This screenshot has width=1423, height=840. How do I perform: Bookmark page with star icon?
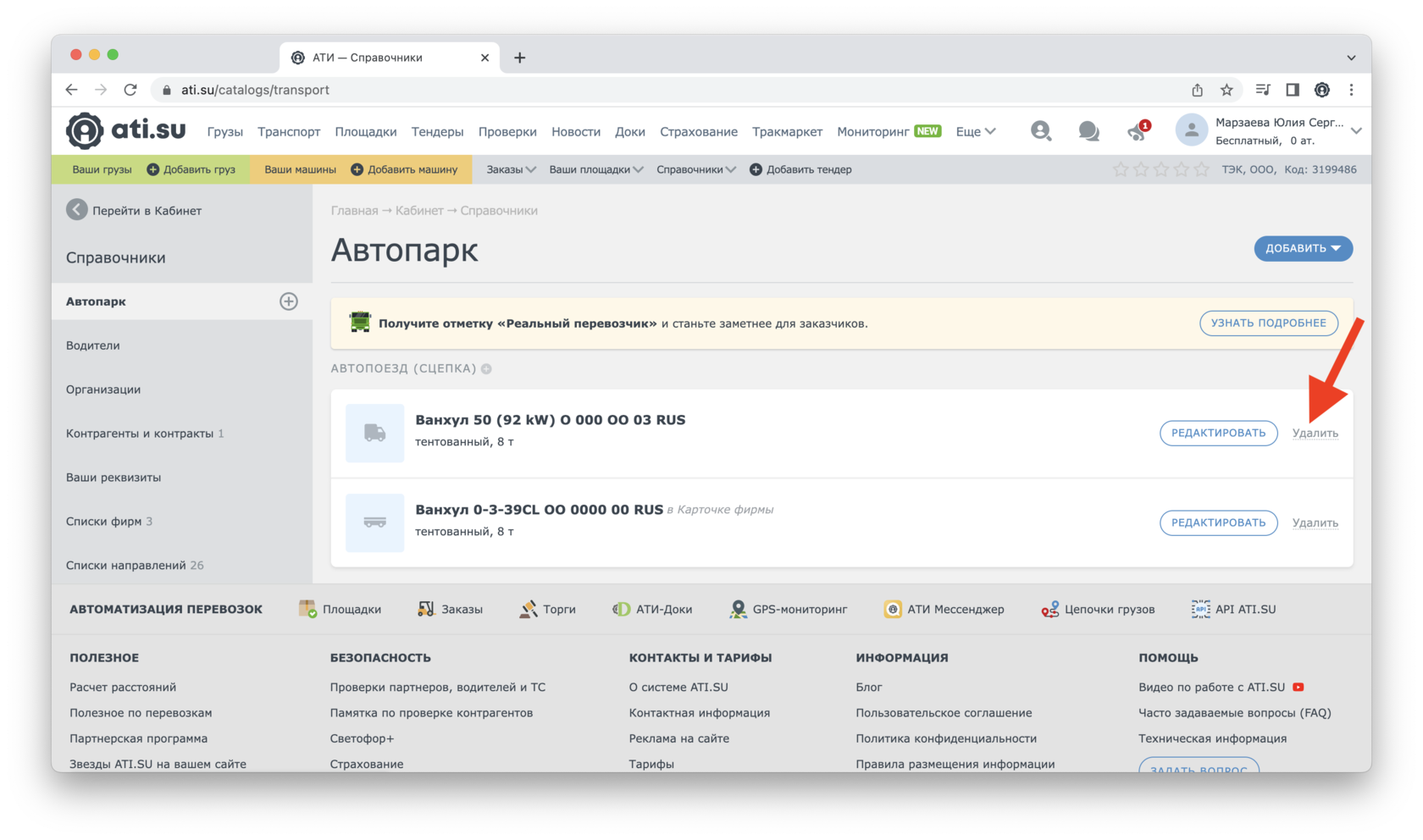tap(1226, 90)
